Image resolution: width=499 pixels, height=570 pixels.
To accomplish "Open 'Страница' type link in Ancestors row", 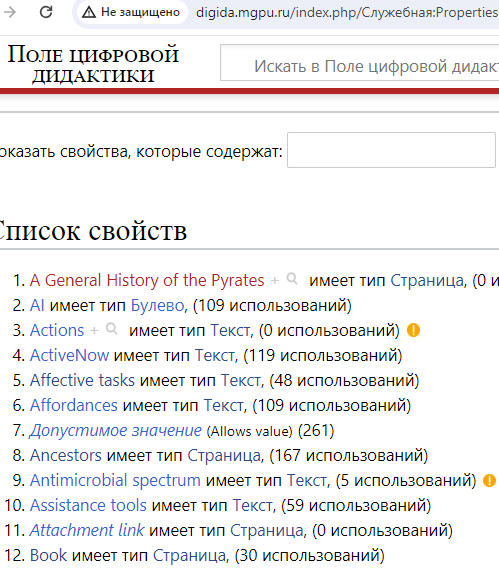I will [x=224, y=455].
